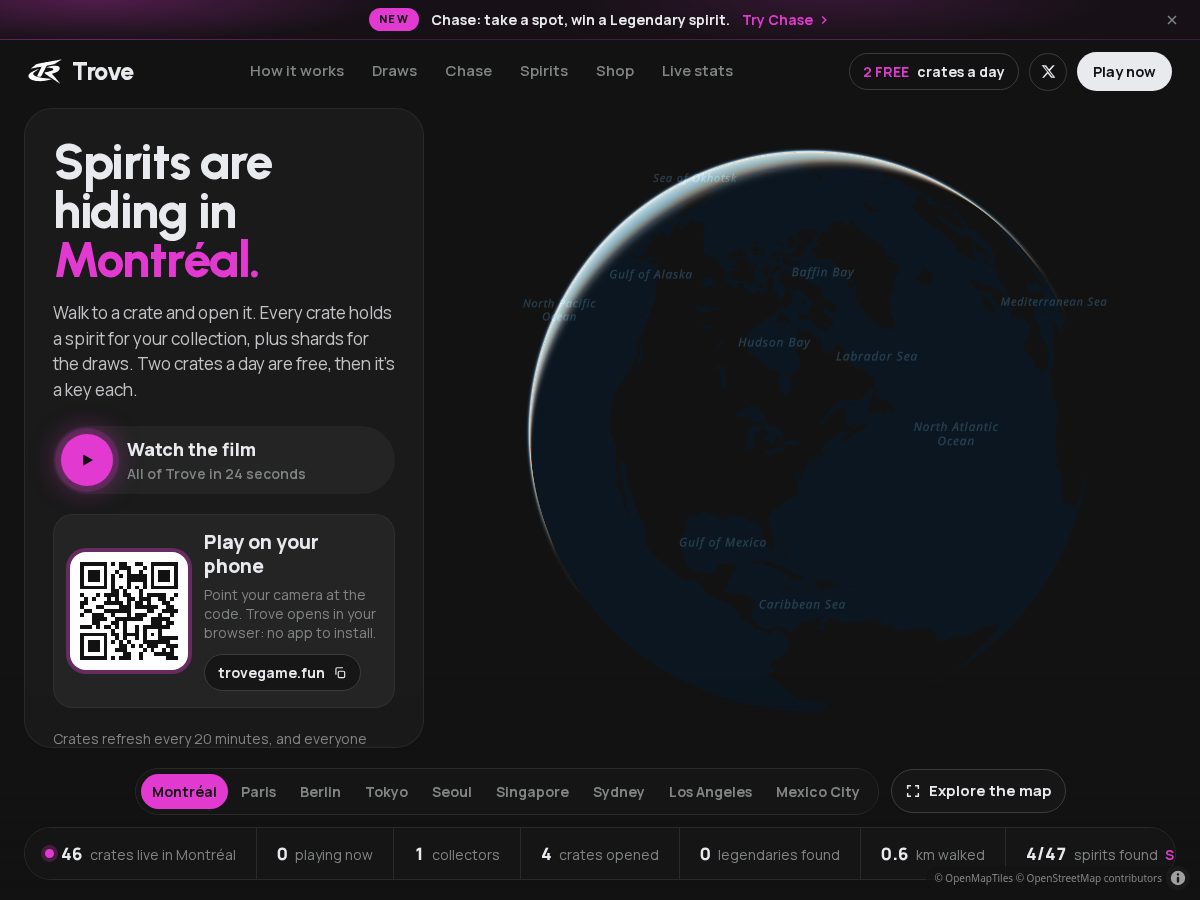Click the NEW badge in banner
Image resolution: width=1200 pixels, height=900 pixels.
pos(394,19)
